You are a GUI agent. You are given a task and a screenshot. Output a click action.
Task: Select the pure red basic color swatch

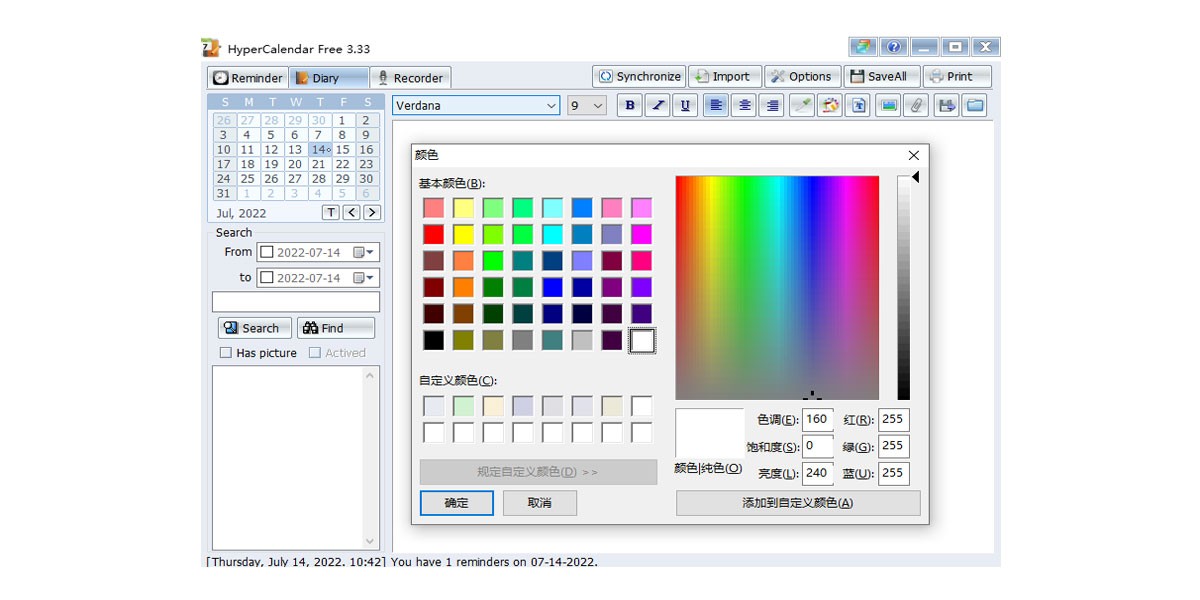[433, 234]
